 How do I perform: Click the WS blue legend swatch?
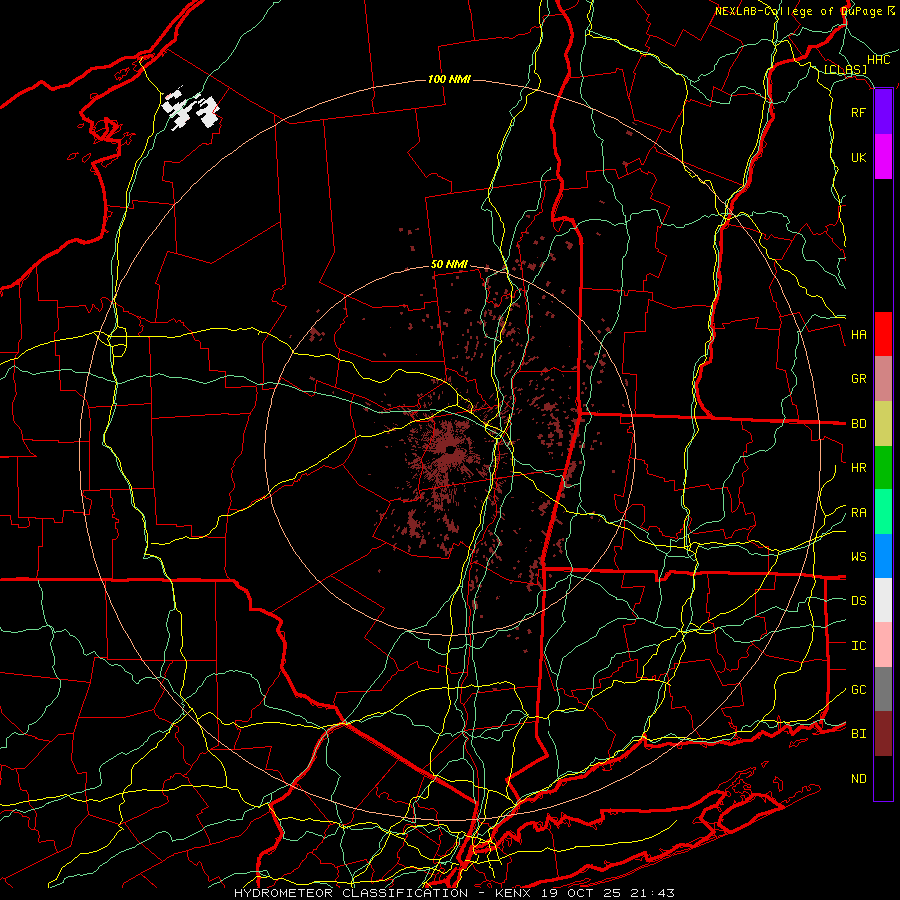point(883,556)
